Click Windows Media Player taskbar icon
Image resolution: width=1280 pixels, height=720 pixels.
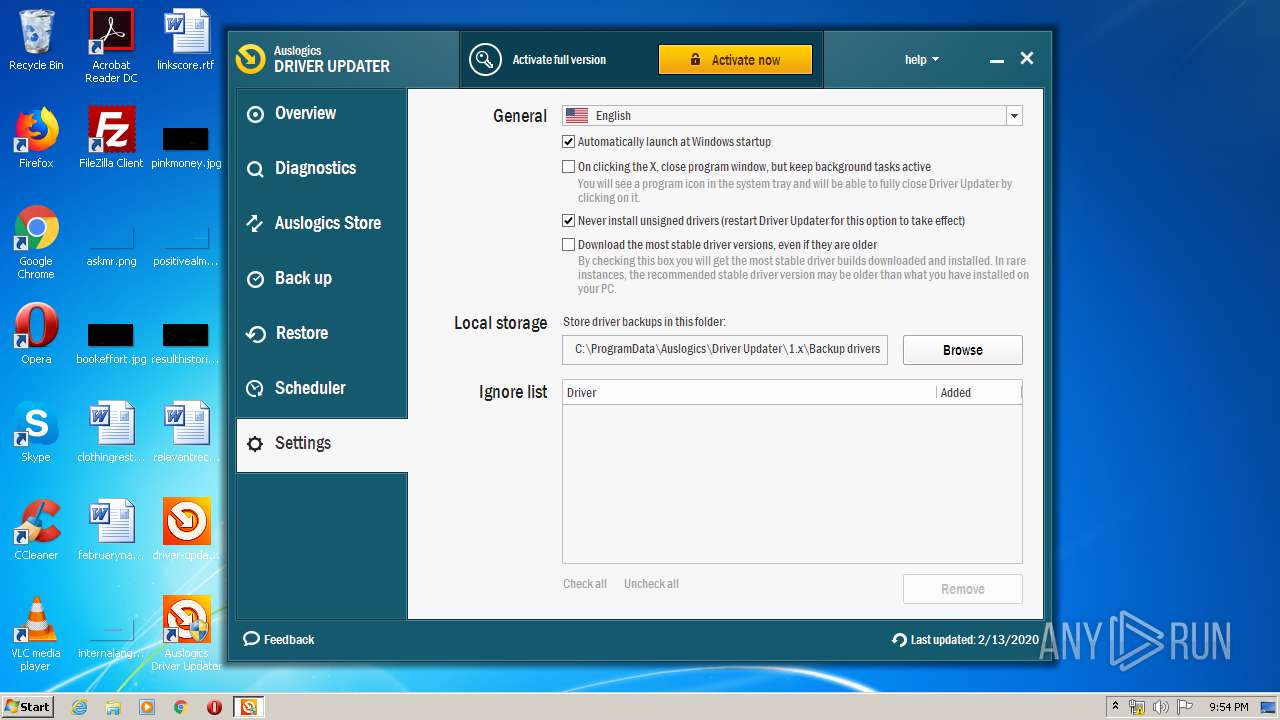147,707
